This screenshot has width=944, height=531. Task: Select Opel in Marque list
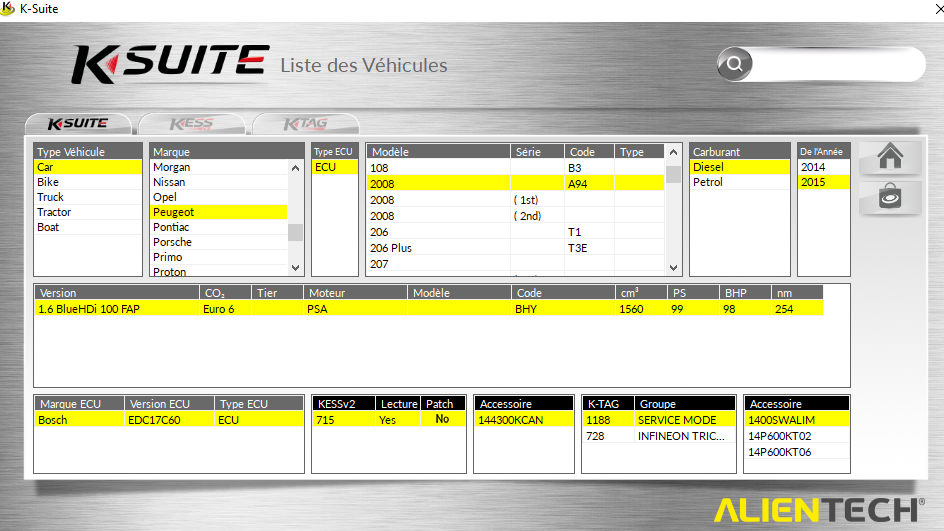(x=219, y=197)
